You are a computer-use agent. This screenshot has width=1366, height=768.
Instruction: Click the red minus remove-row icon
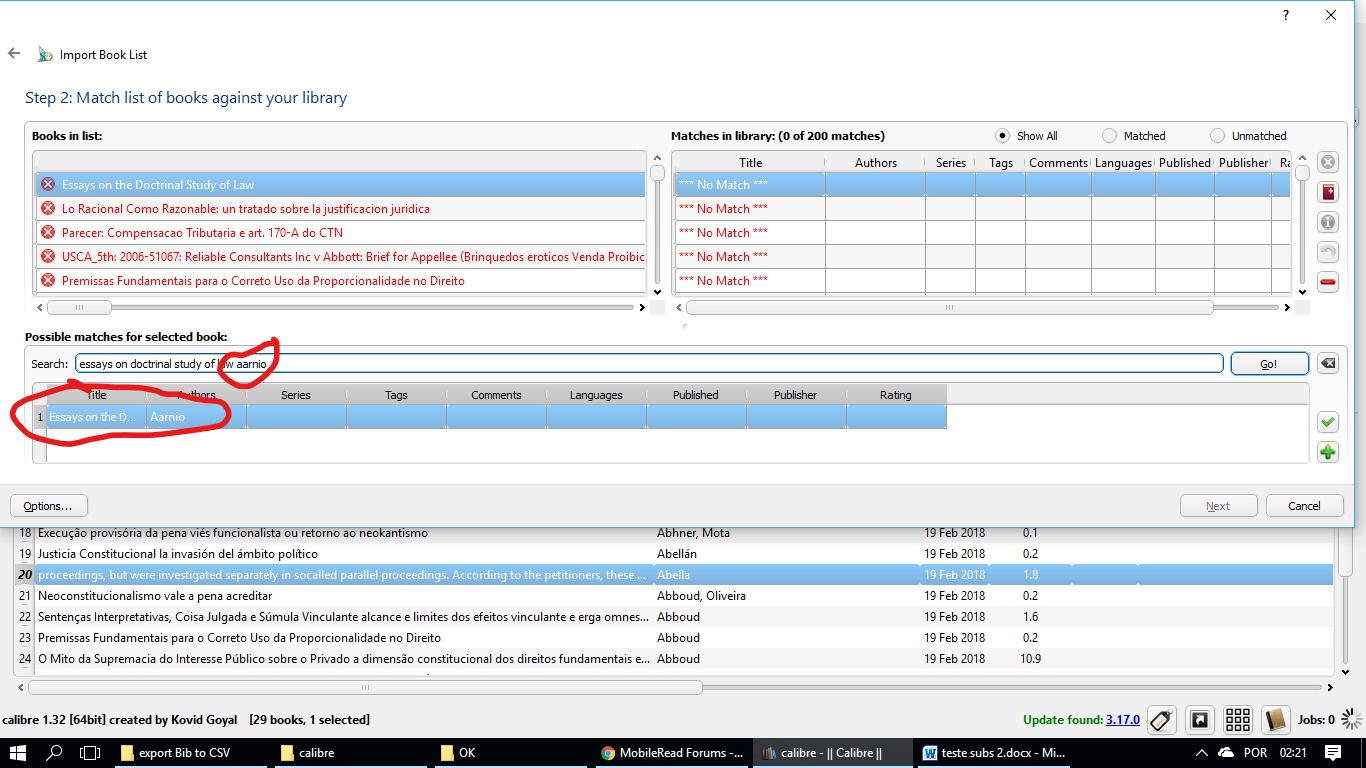tap(1327, 282)
